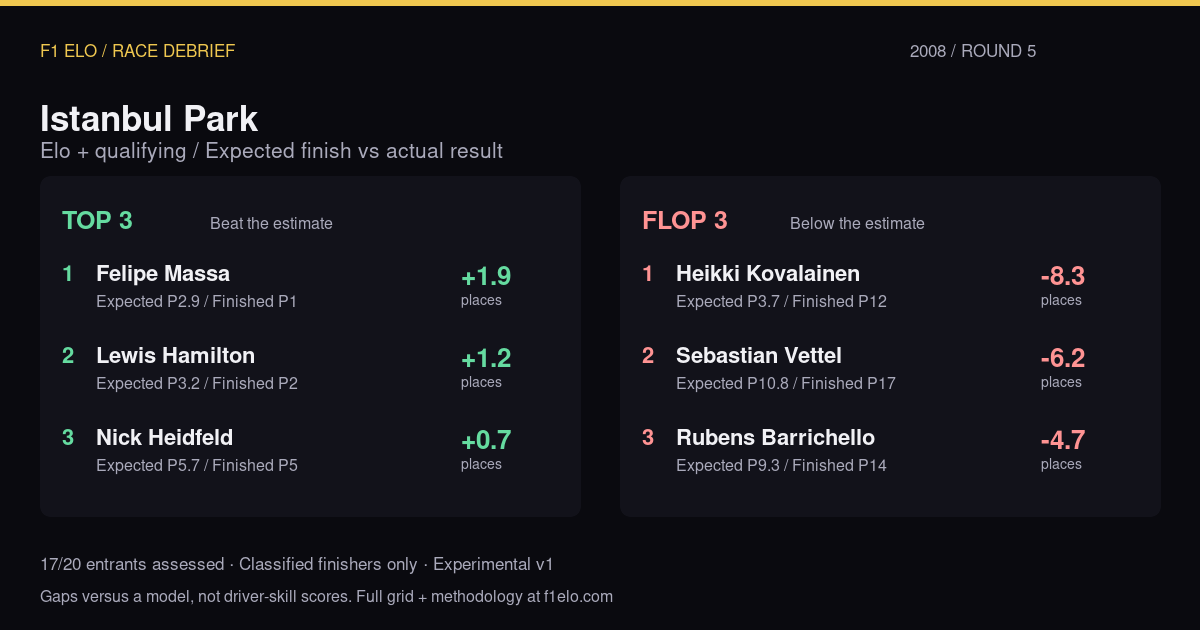Select the TOP 3 heading
The width and height of the screenshot is (1200, 630).
(x=97, y=221)
